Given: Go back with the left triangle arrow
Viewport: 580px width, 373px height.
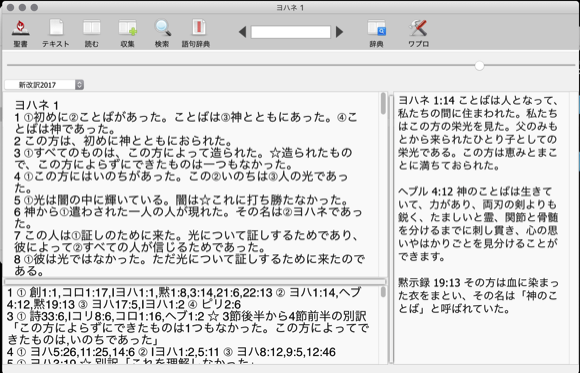Looking at the screenshot, I should (x=242, y=32).
